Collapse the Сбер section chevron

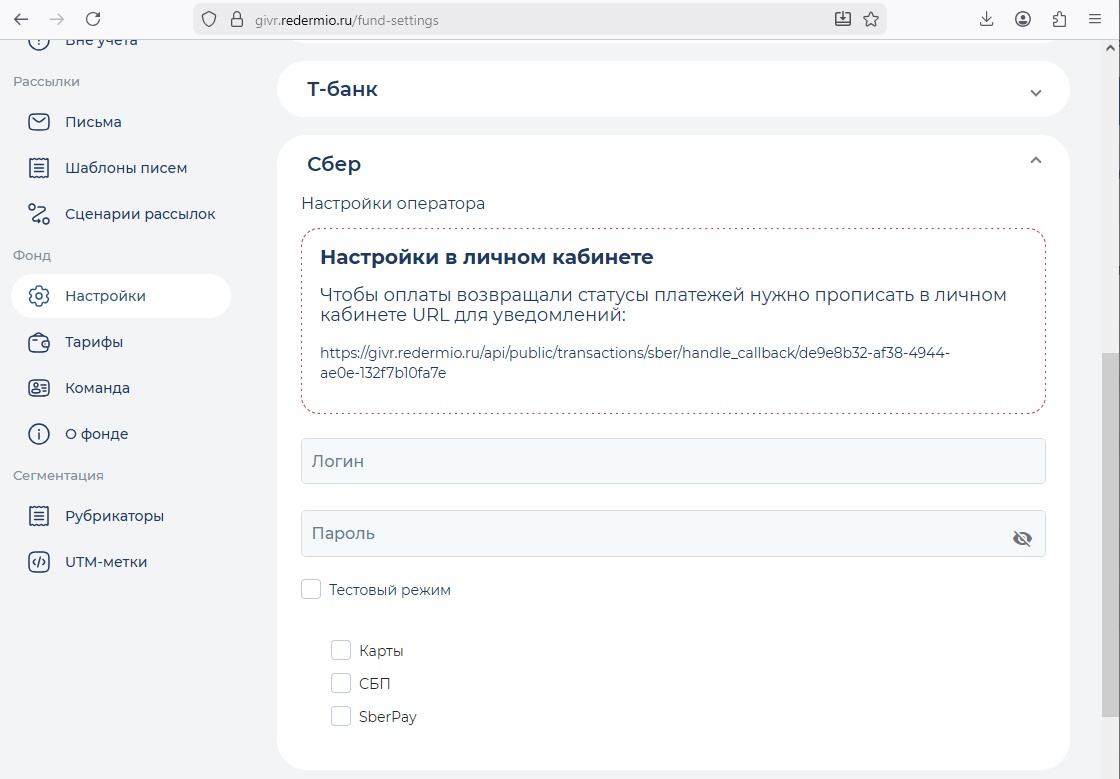pos(1036,160)
